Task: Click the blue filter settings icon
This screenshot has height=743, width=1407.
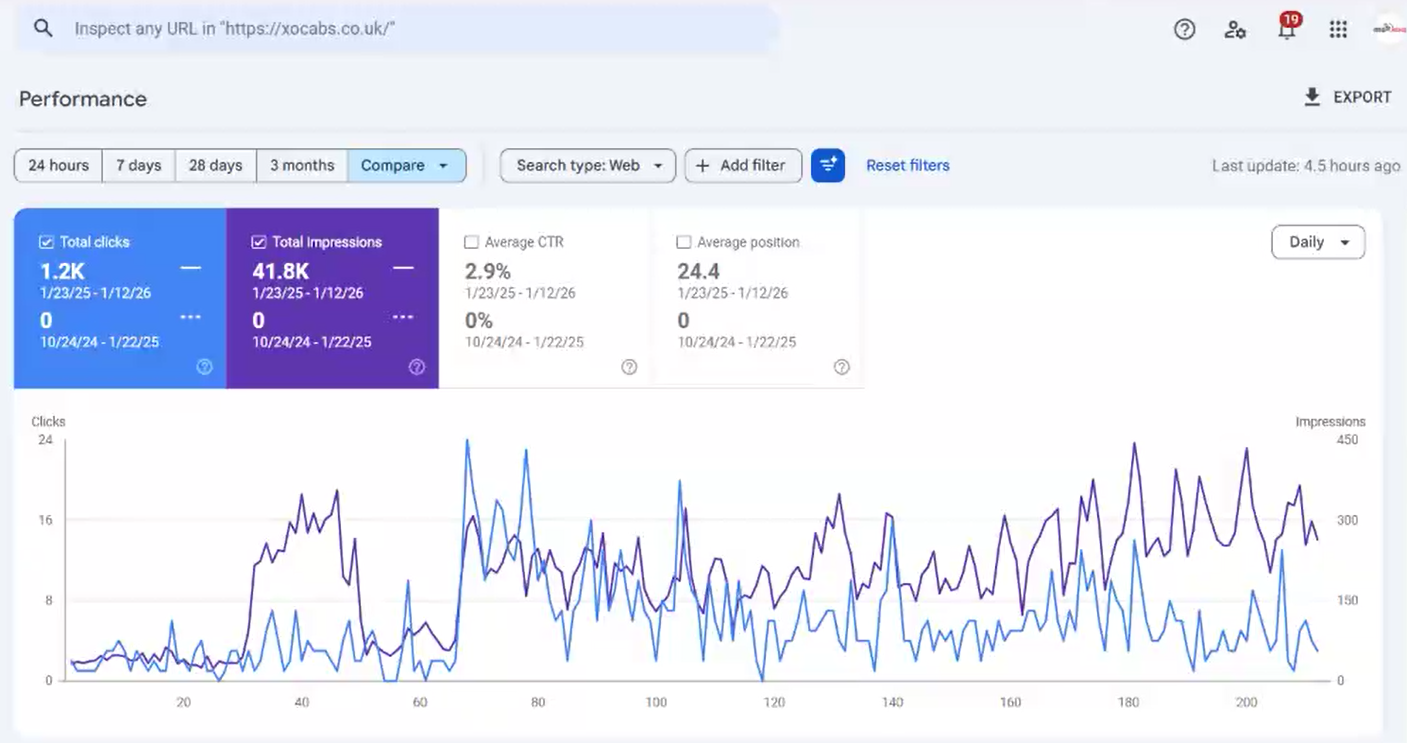Action: tap(828, 165)
